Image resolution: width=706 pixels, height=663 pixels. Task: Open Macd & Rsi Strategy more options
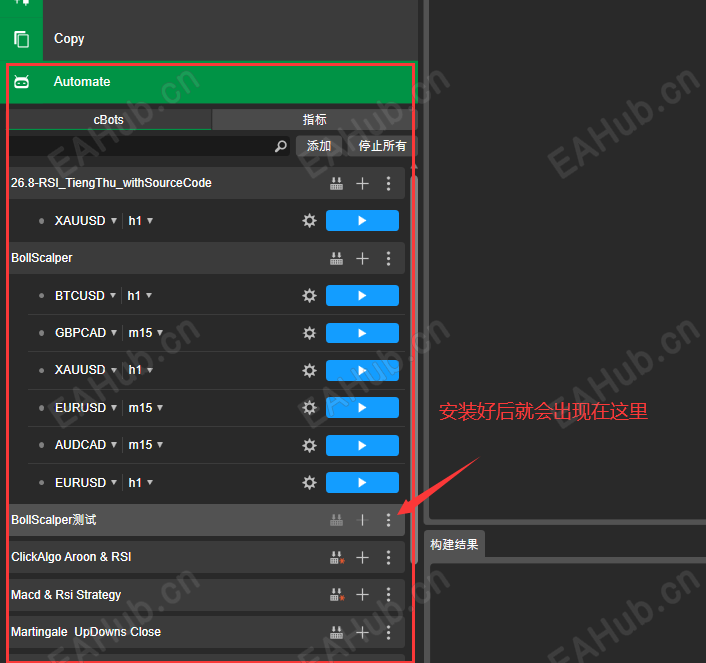[389, 595]
